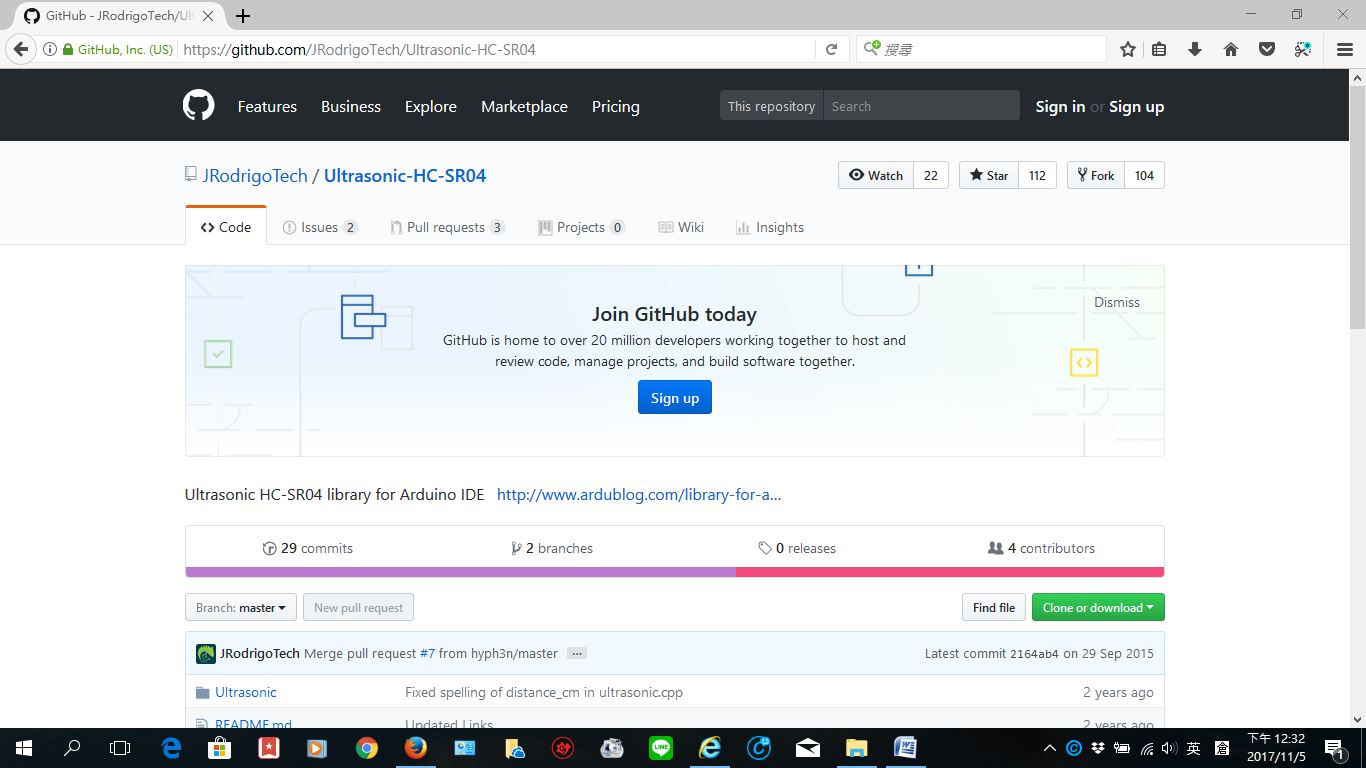
Task: Click Sign in link in header
Action: click(x=1060, y=106)
